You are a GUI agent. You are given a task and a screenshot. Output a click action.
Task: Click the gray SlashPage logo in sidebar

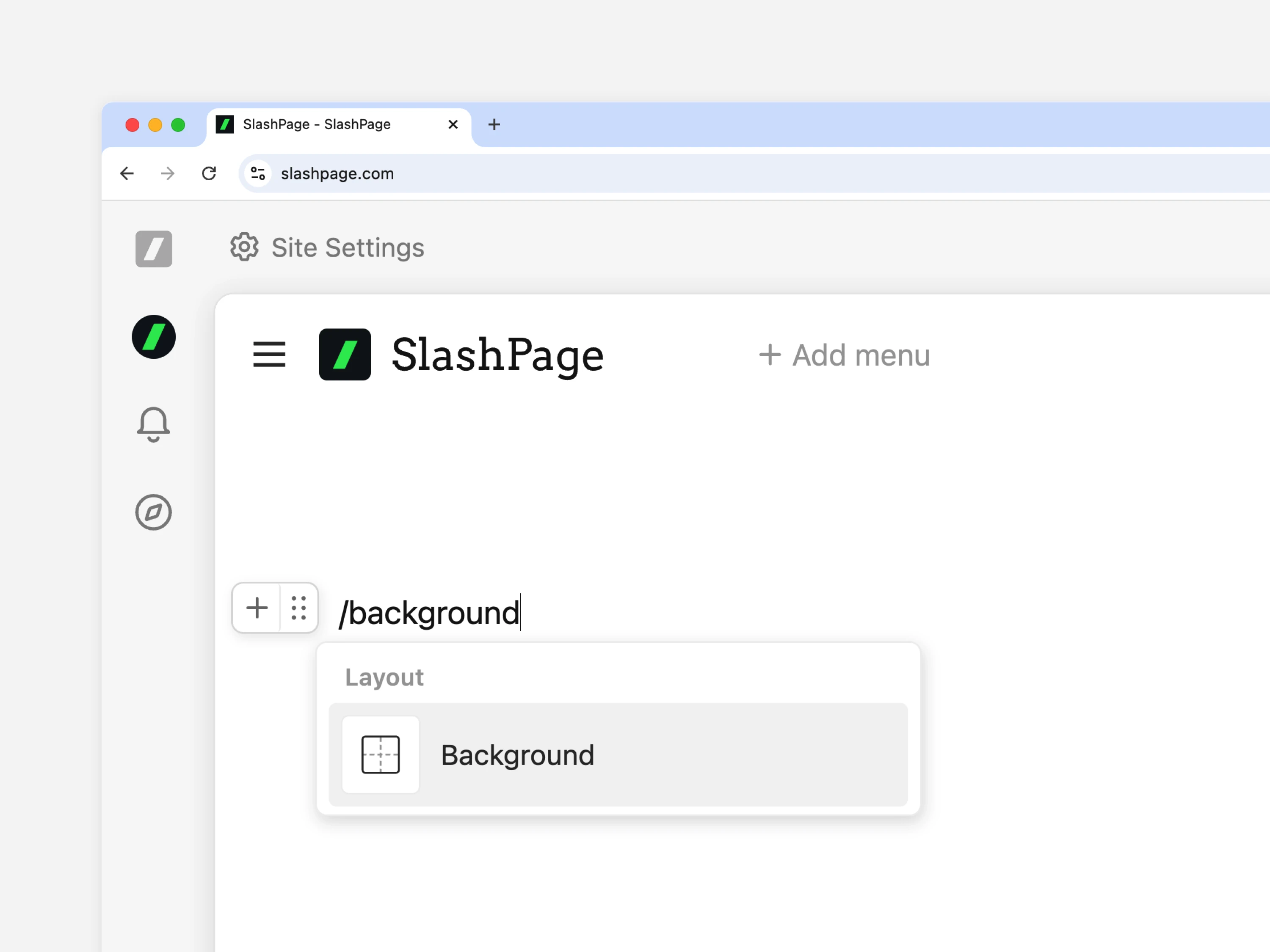click(x=153, y=248)
